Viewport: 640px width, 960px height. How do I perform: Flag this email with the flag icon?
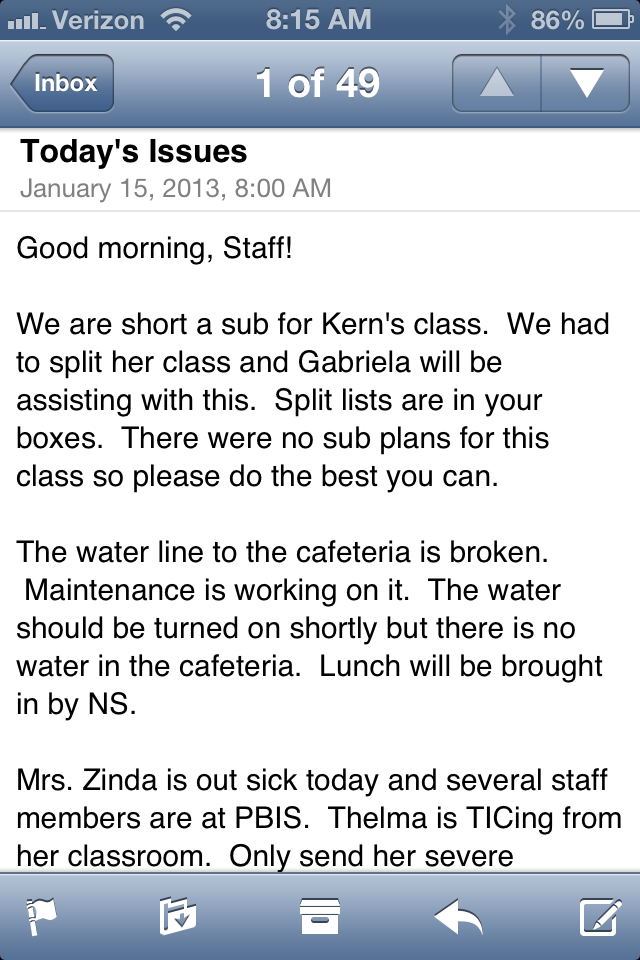(42, 917)
